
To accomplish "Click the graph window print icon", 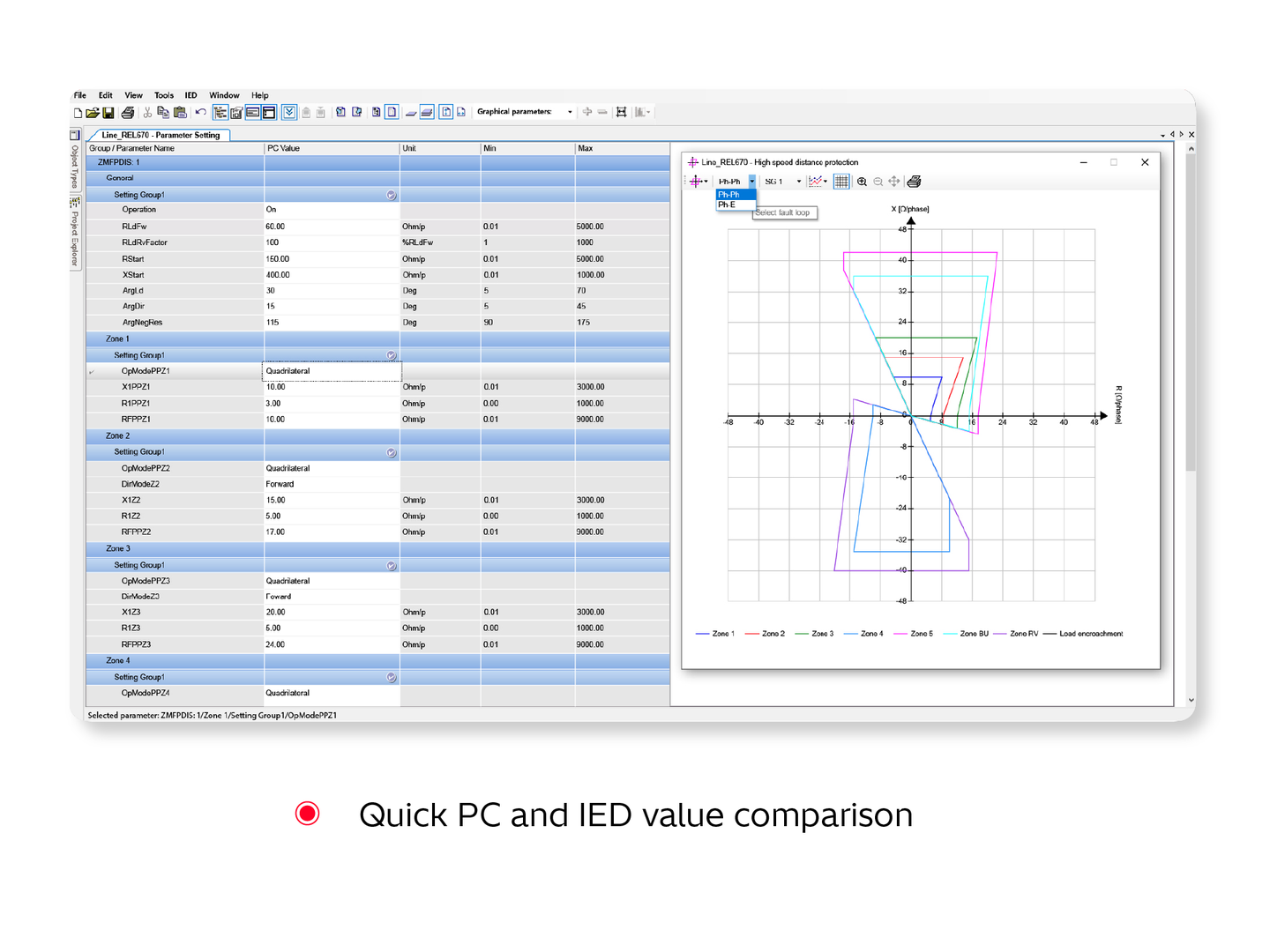I will [x=915, y=182].
